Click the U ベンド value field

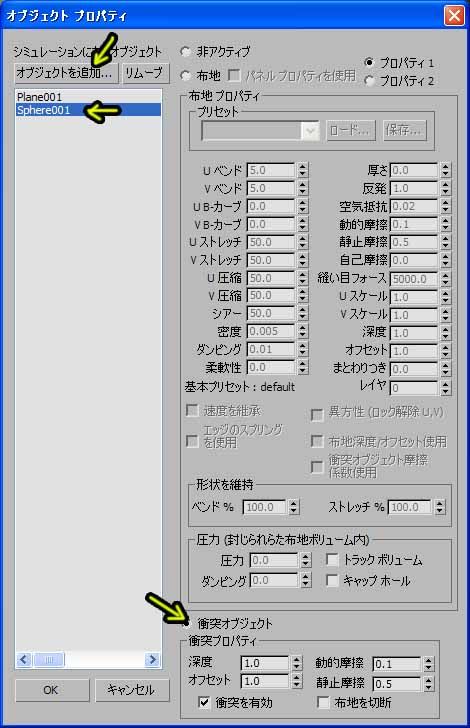[x=271, y=170]
